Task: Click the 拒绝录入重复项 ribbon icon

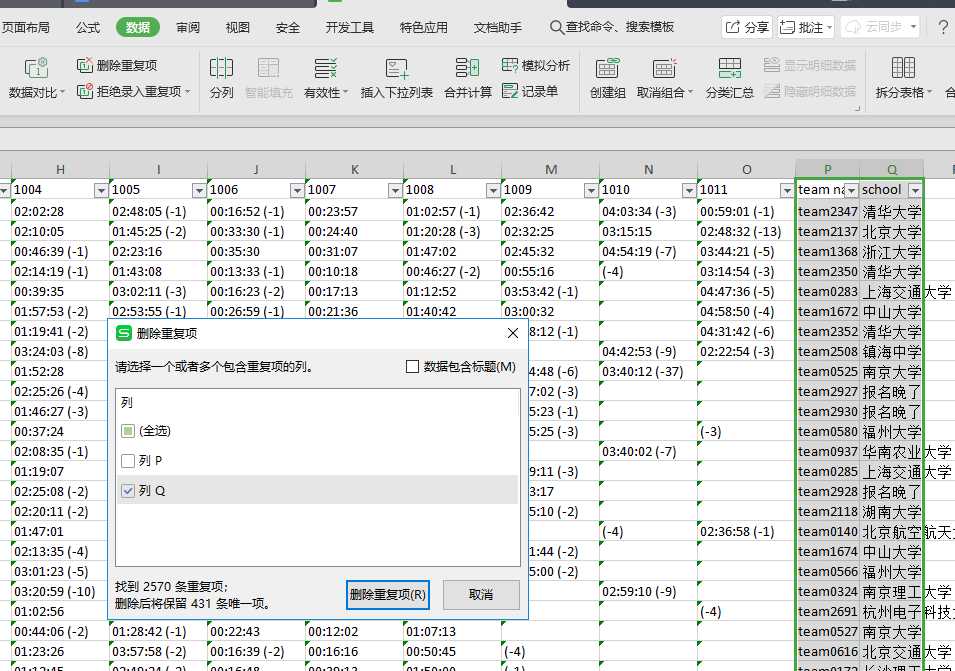Action: click(x=85, y=91)
